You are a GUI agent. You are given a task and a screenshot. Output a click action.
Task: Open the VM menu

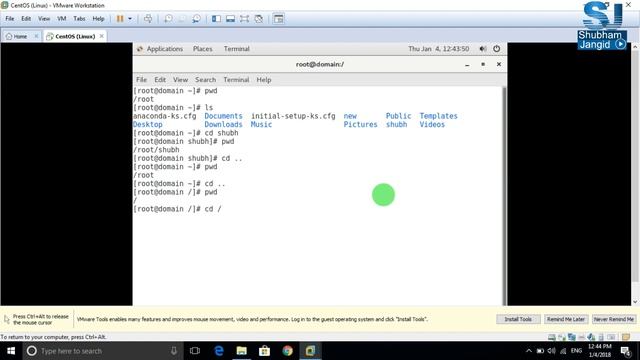tap(62, 19)
